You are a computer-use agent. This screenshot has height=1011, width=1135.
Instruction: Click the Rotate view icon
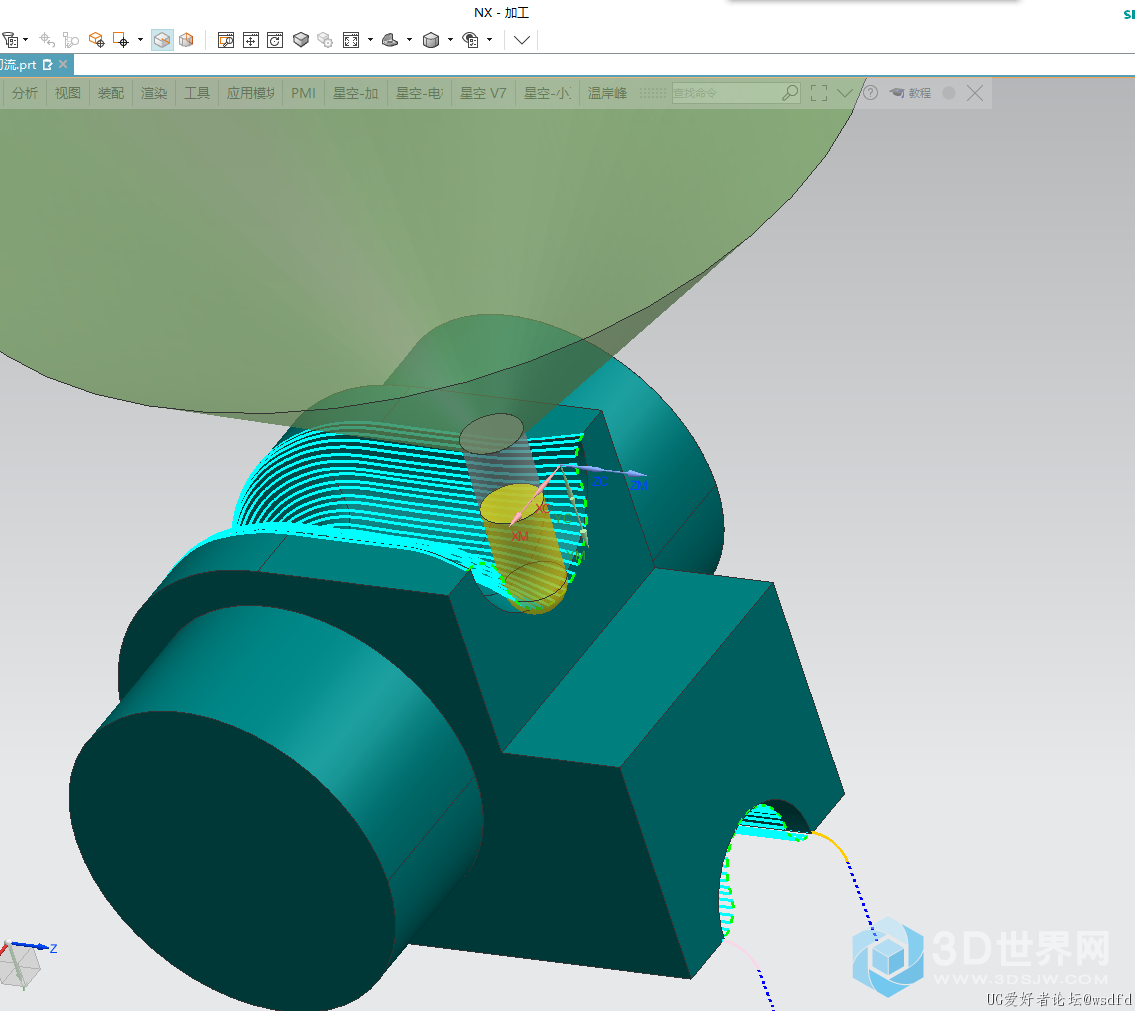pyautogui.click(x=274, y=40)
